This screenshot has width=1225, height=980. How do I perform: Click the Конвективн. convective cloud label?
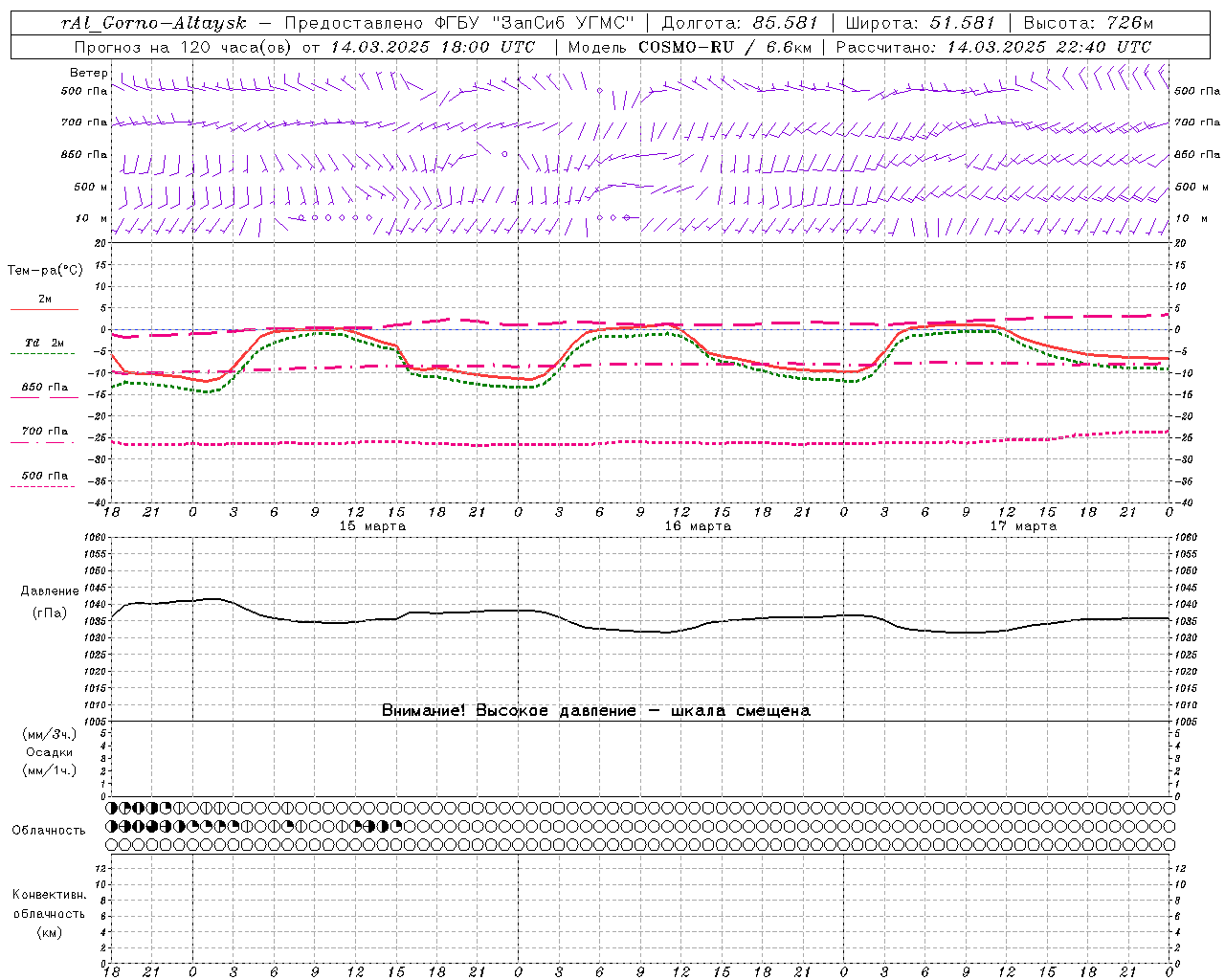[49, 895]
